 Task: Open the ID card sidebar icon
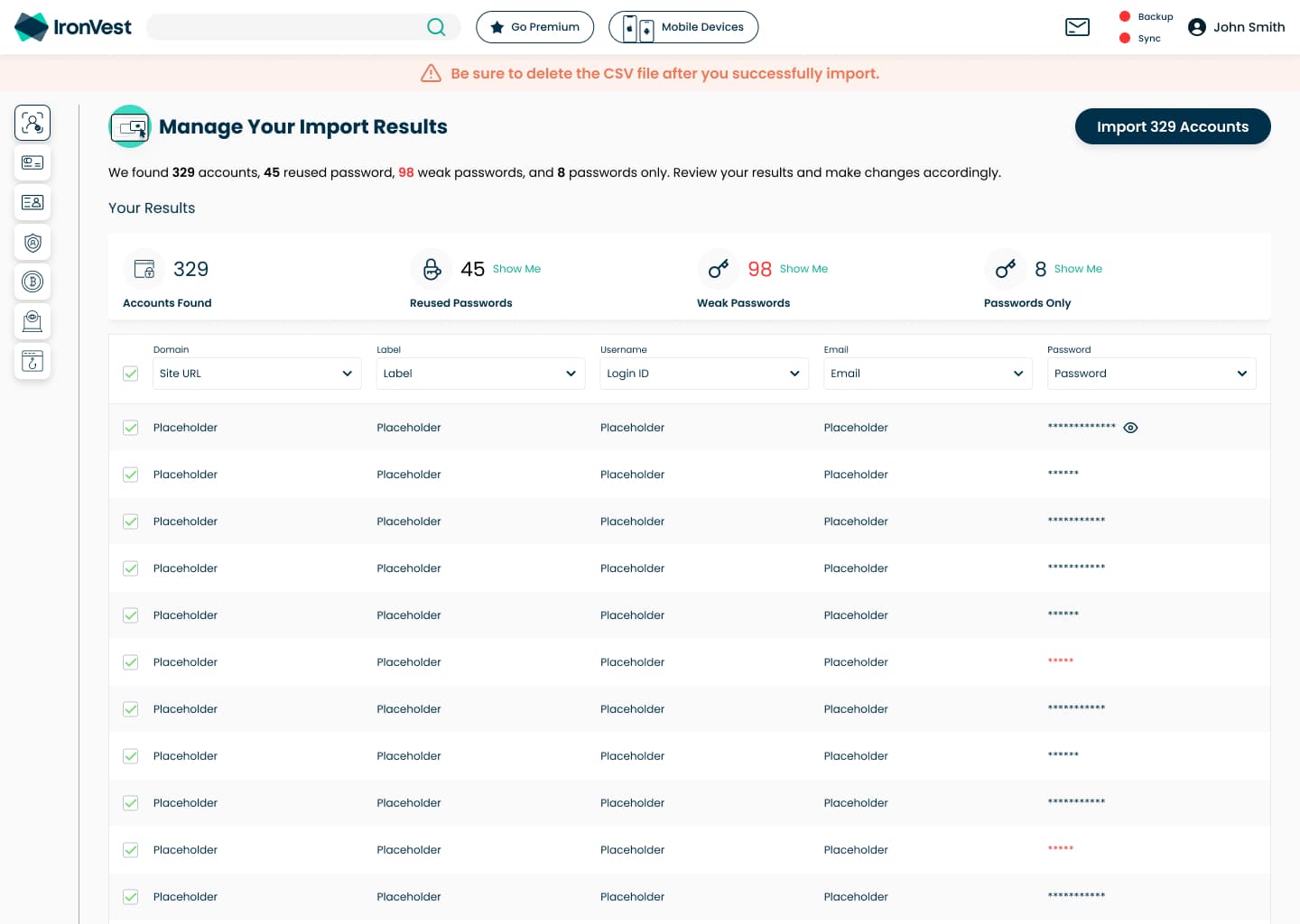pos(32,202)
